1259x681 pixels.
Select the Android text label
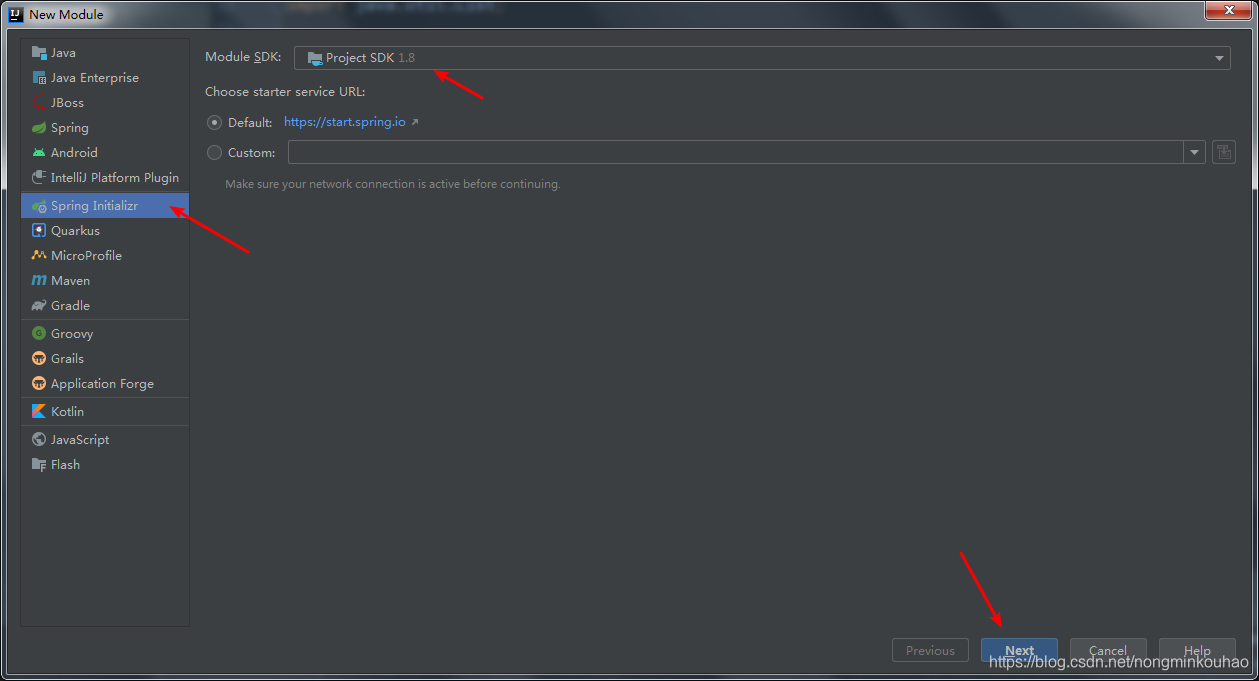click(x=74, y=153)
